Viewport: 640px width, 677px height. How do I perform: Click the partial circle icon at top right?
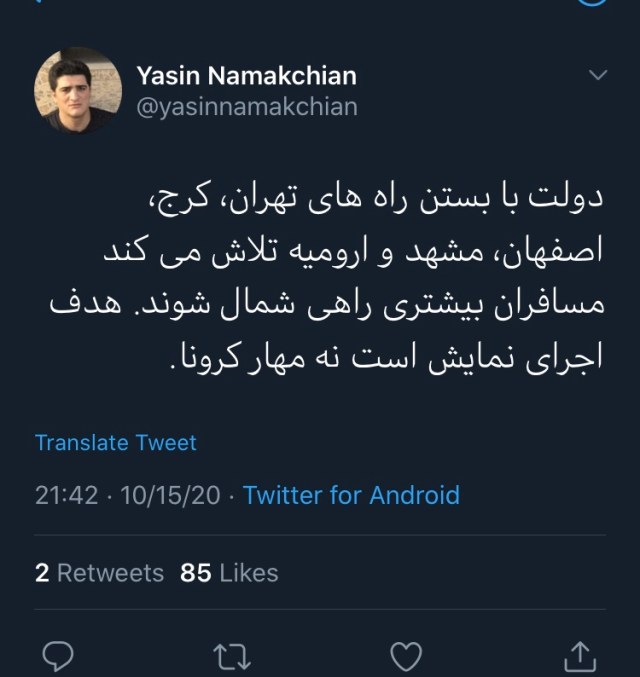click(x=593, y=3)
